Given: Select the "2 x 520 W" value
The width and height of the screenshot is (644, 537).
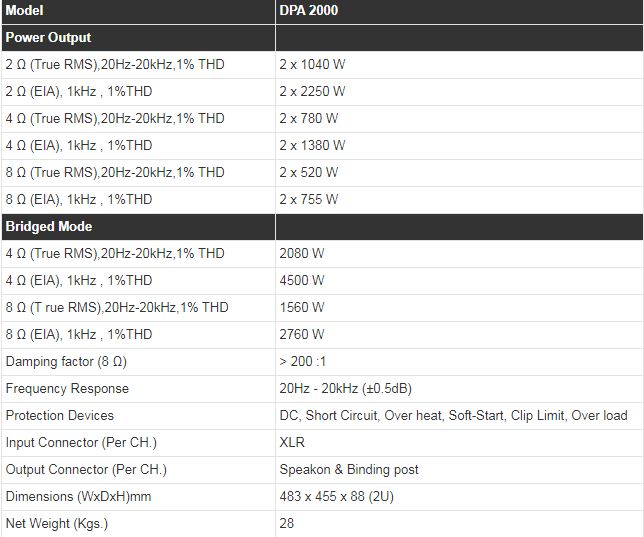Looking at the screenshot, I should (309, 172).
